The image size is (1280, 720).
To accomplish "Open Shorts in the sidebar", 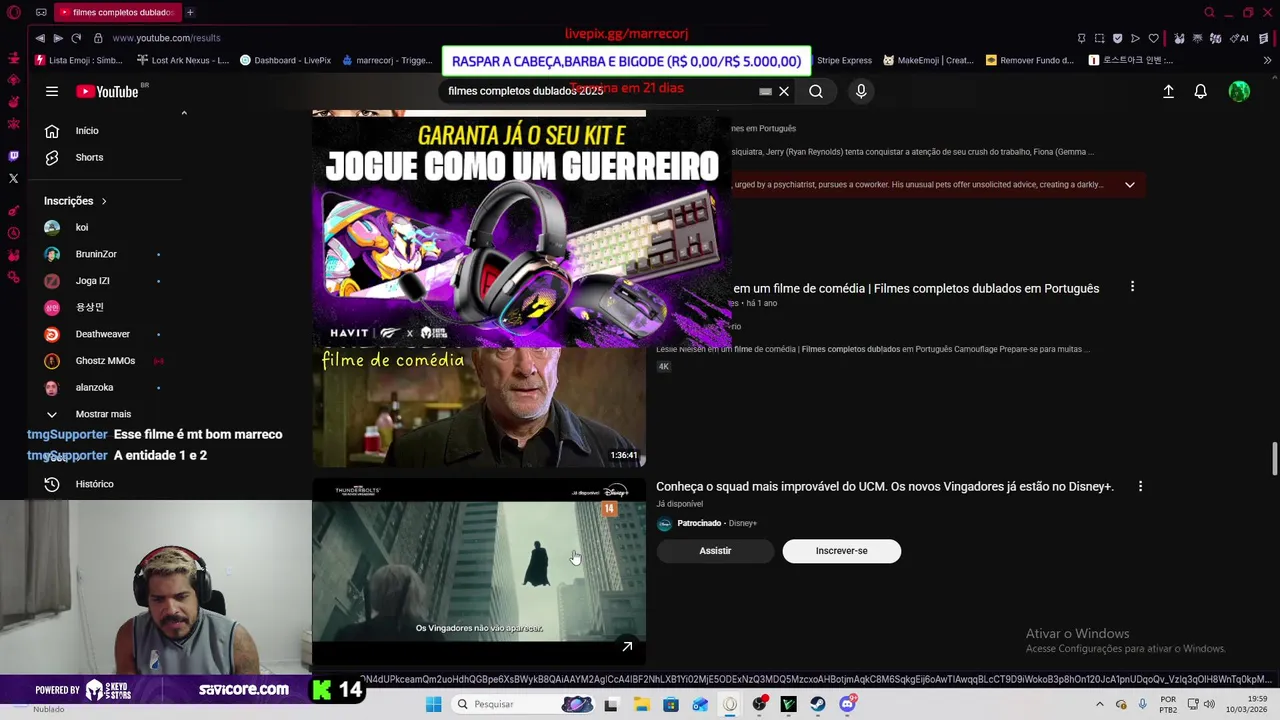I will [x=105, y=158].
